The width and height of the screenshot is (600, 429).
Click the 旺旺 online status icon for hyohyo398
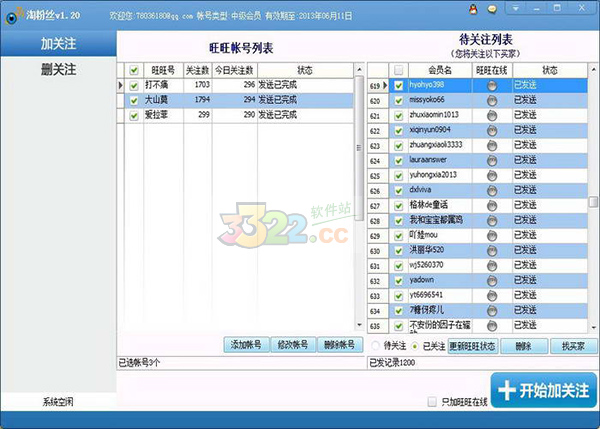click(492, 86)
